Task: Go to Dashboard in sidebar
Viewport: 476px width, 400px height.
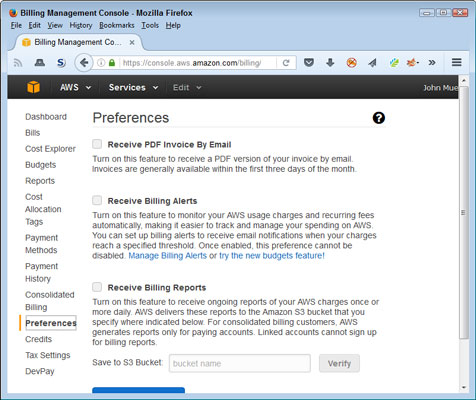Action: 46,117
